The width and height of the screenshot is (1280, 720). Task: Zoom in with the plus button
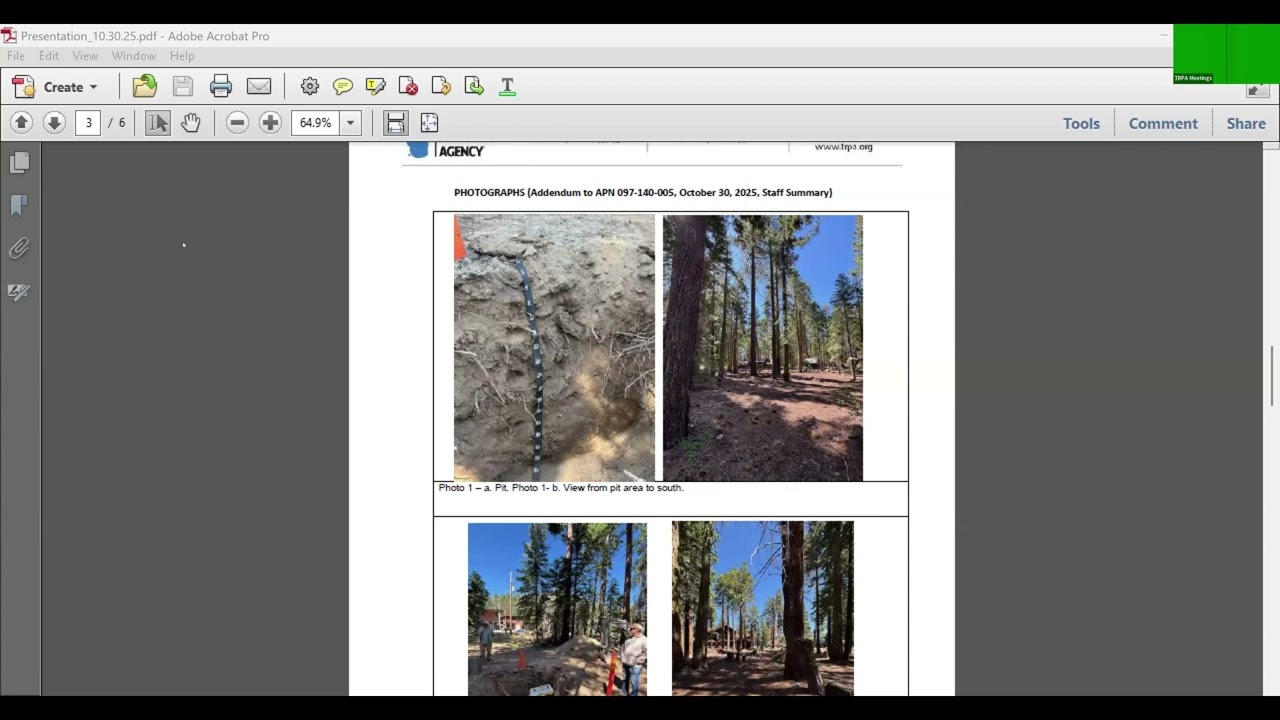click(270, 123)
